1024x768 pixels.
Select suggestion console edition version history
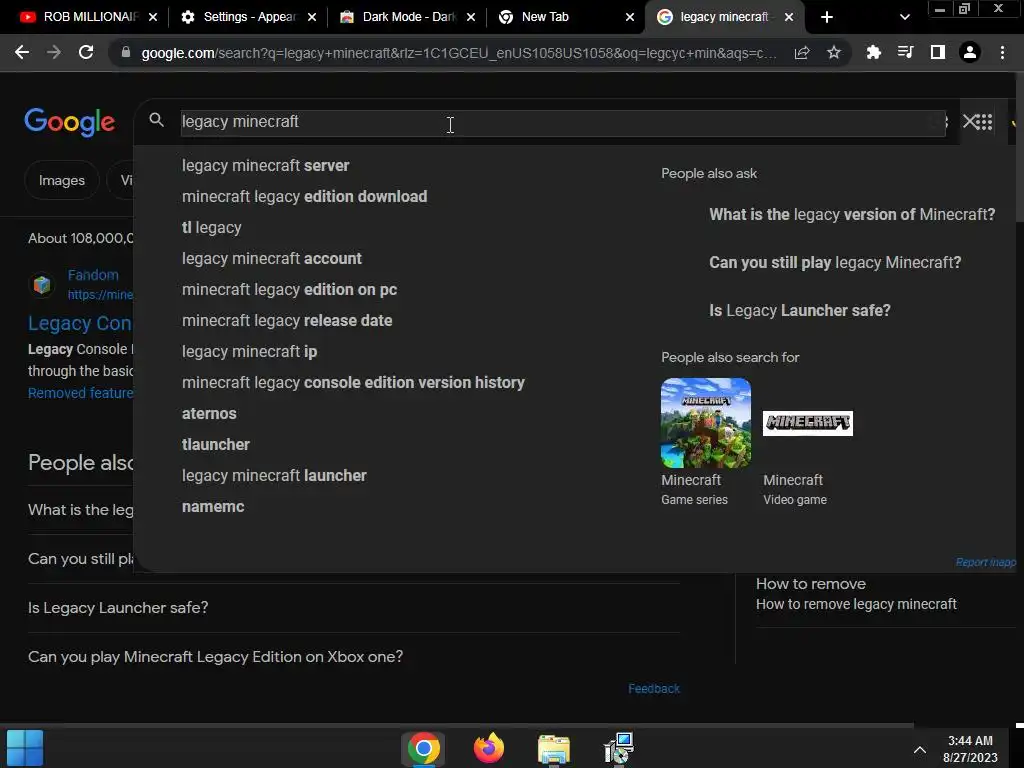(353, 383)
